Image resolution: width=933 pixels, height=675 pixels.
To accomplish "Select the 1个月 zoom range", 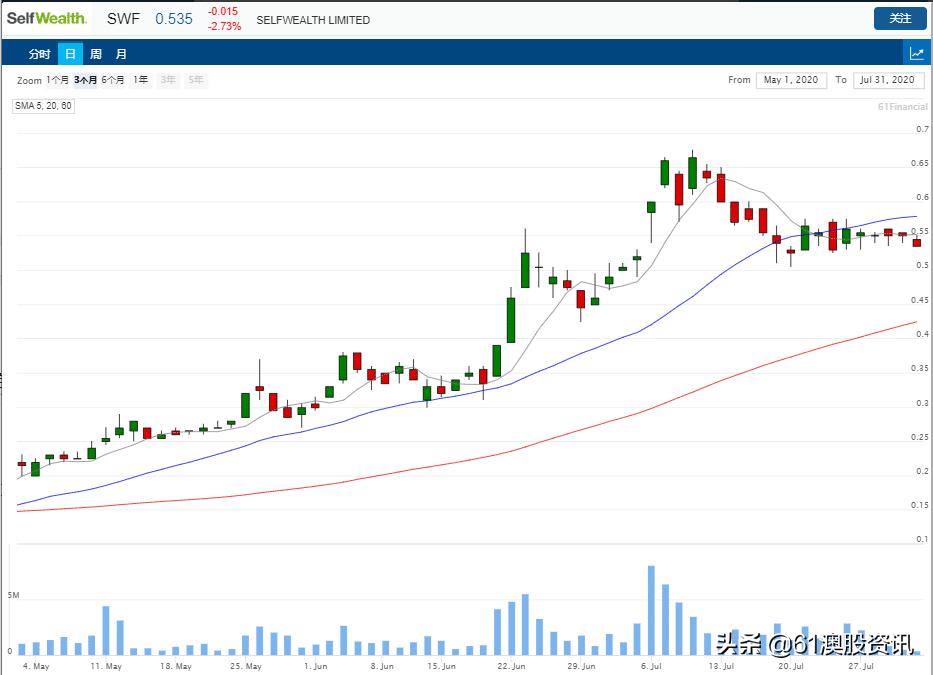I will click(56, 80).
